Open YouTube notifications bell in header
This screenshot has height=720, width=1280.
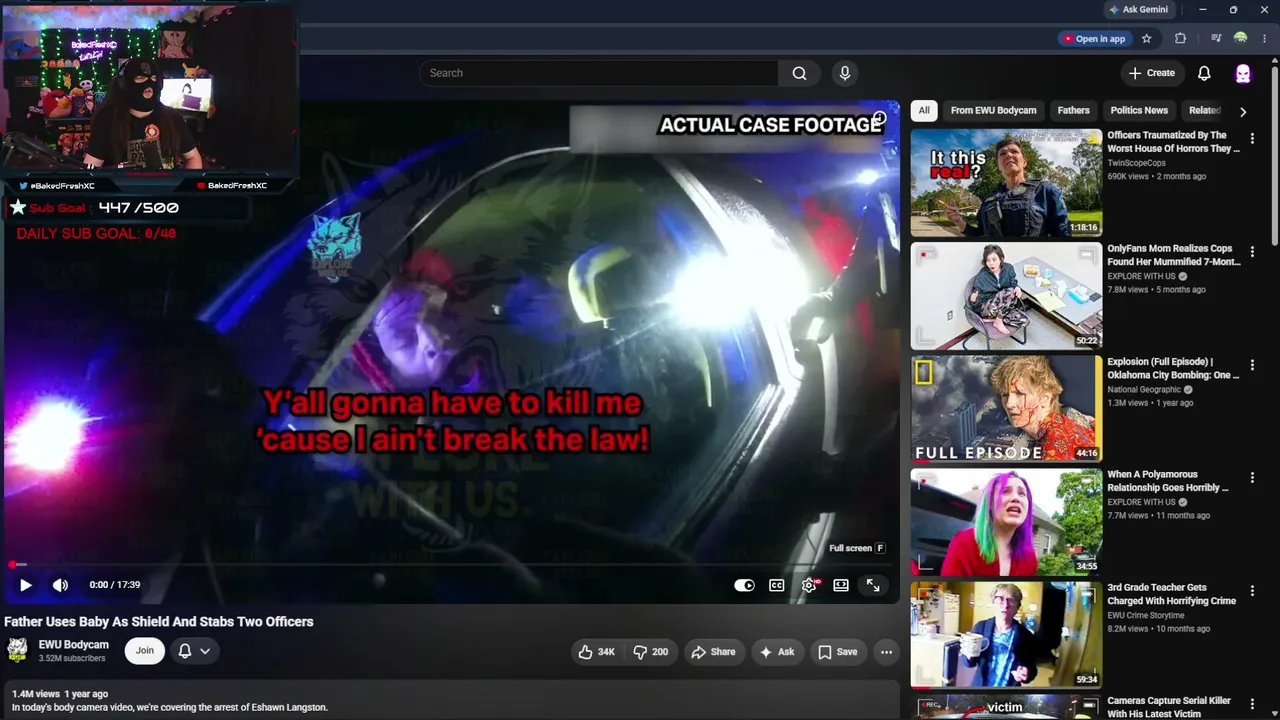(1204, 73)
